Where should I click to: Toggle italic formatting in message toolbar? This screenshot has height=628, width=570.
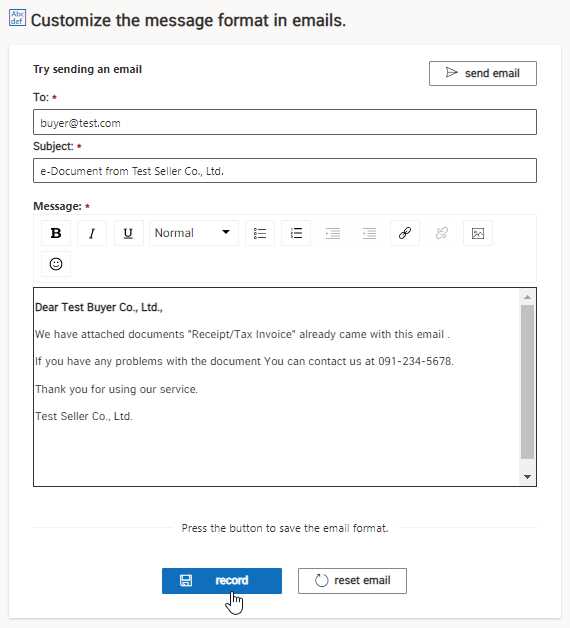click(x=92, y=233)
